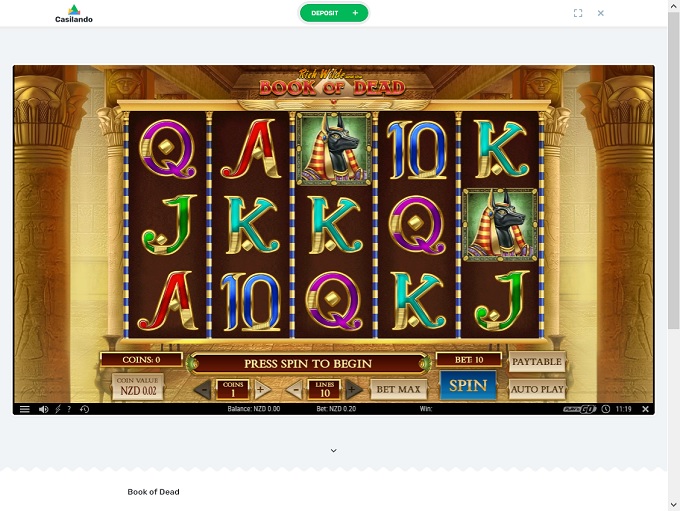680x511 pixels.
Task: Decrease coins with minus arrow
Action: [203, 390]
